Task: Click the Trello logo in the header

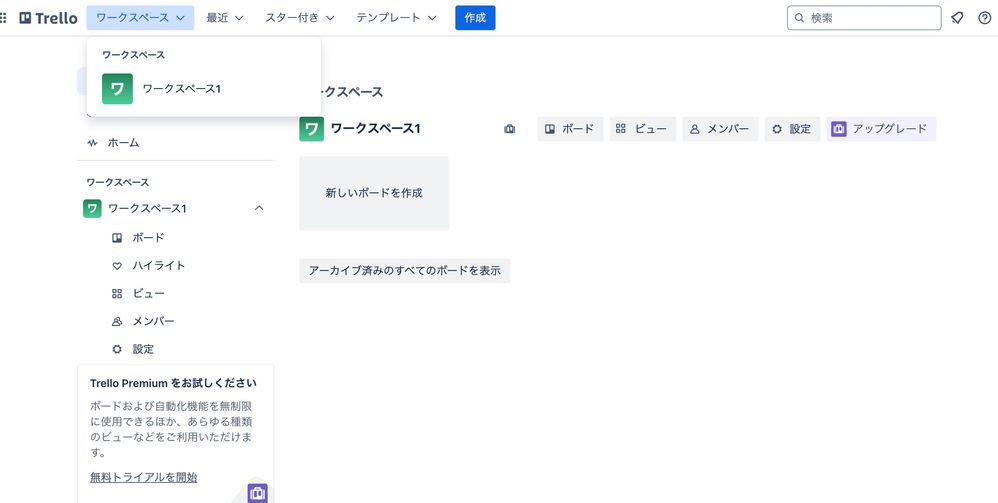Action: [x=48, y=18]
